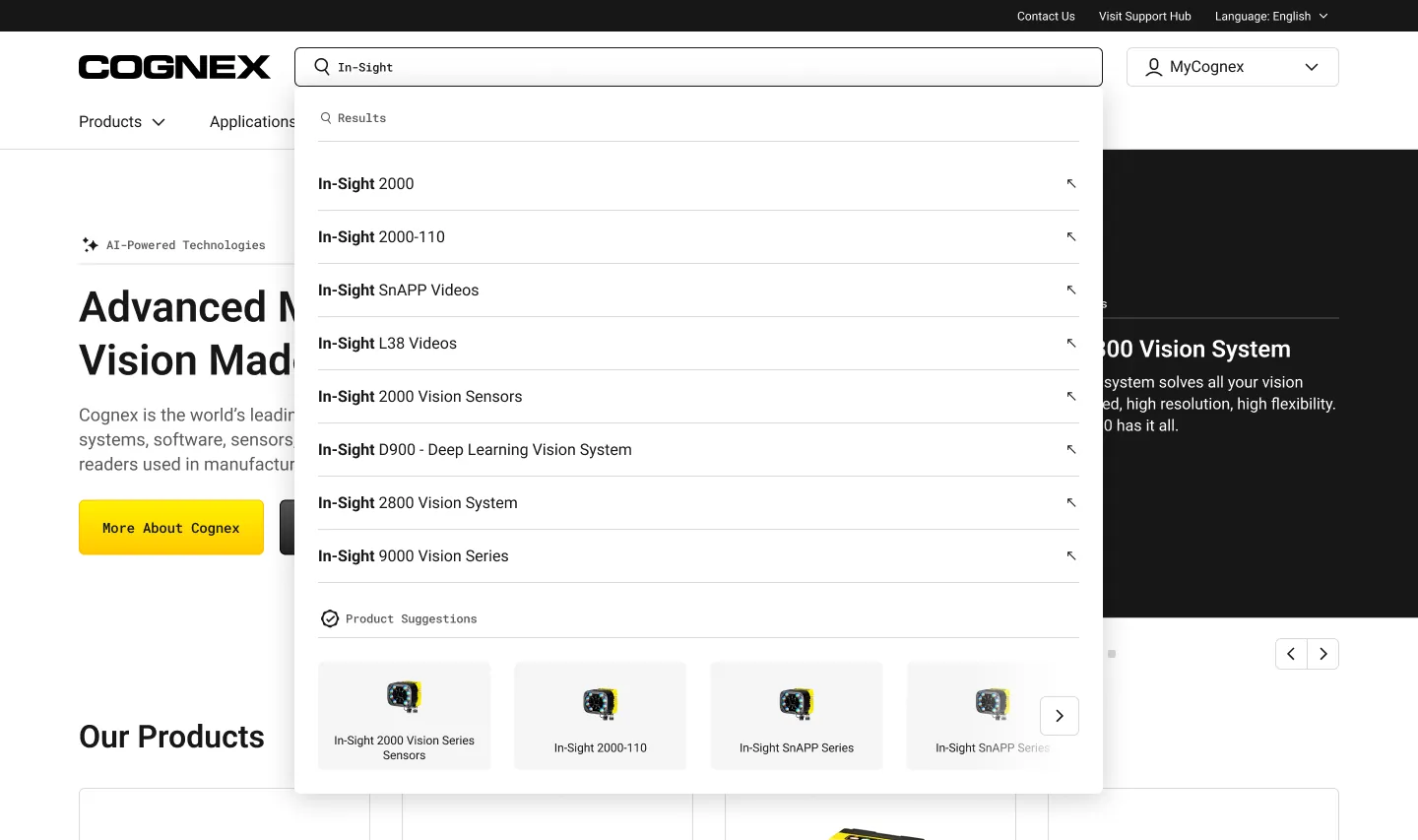
Task: Show next hero carousel slide
Action: (1323, 654)
